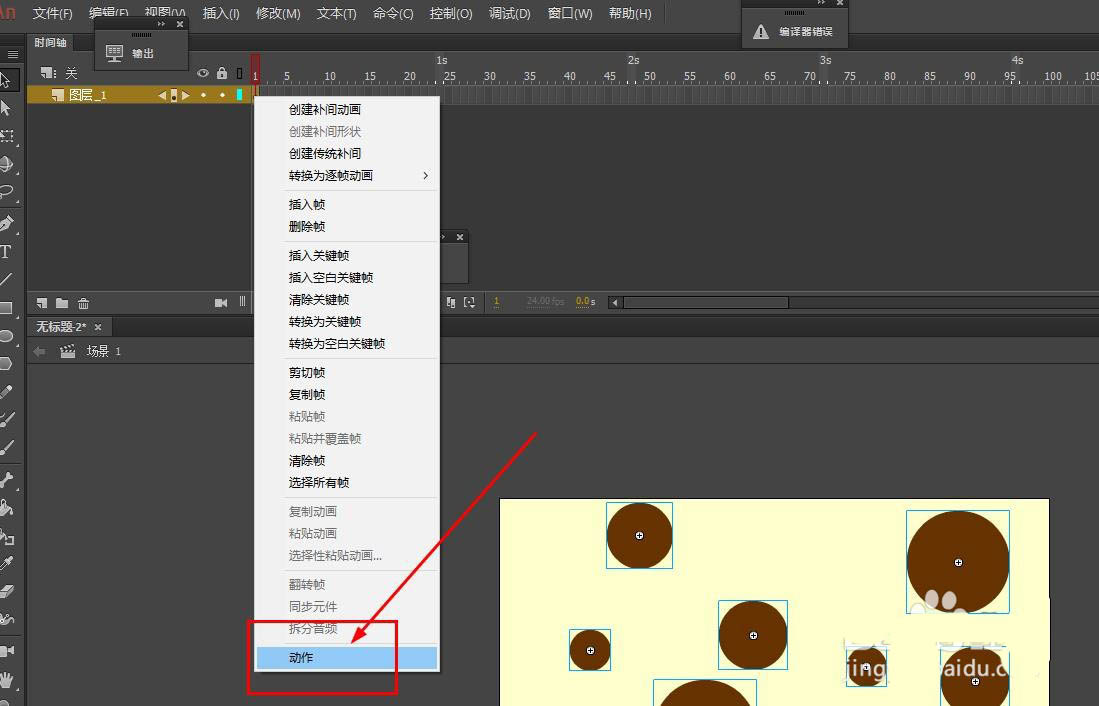Switch to the 无标题-2* document tab
The height and width of the screenshot is (706, 1099).
(62, 327)
